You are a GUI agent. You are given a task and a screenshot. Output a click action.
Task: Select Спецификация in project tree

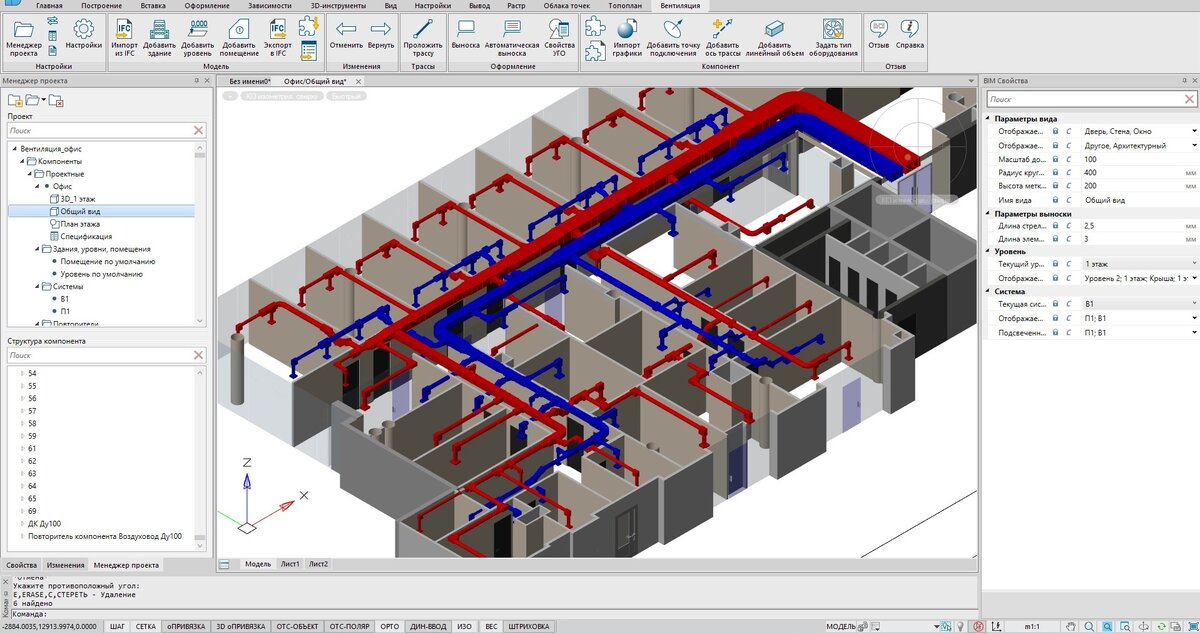coord(84,237)
